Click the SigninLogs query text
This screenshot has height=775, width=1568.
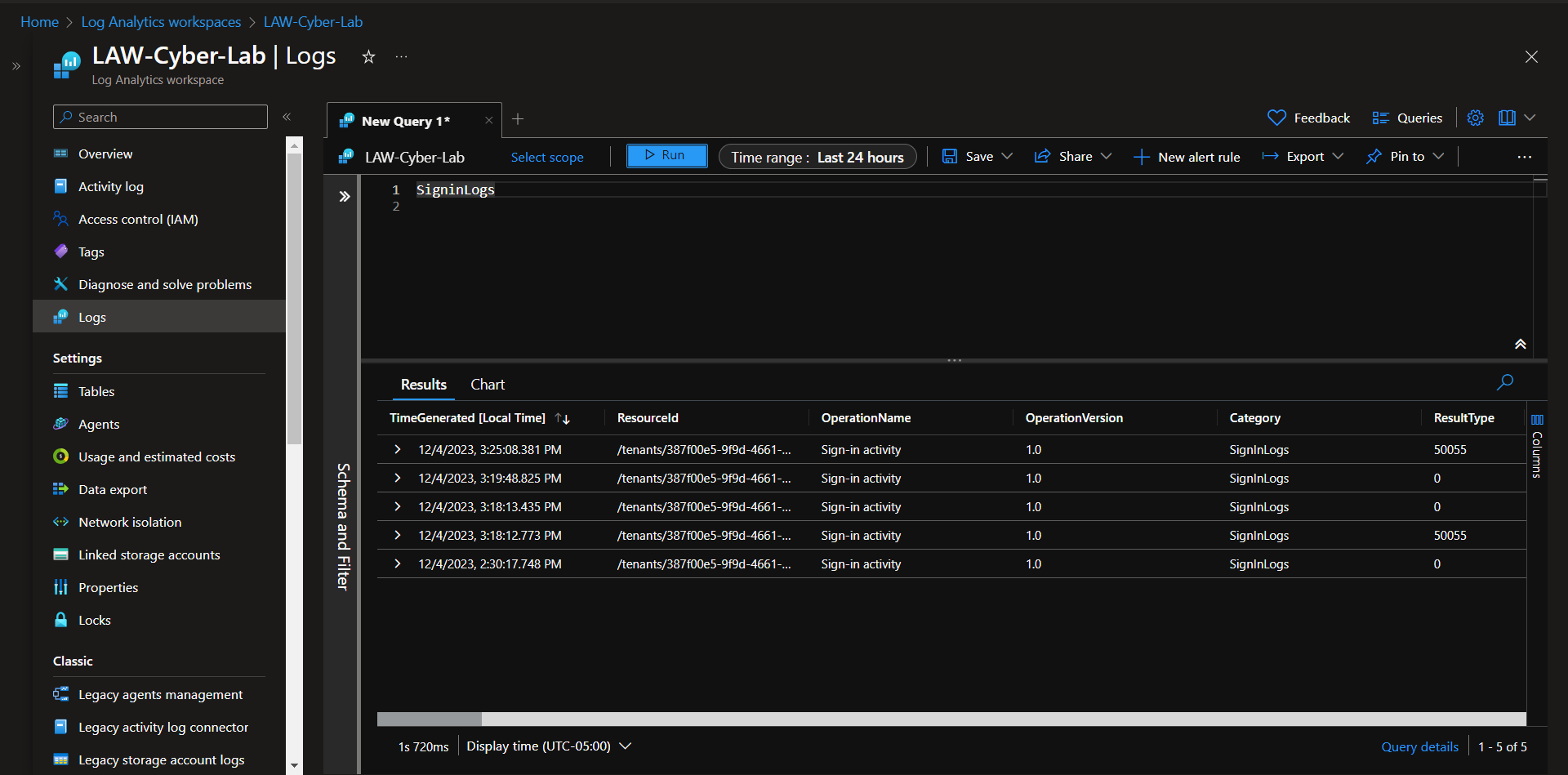click(x=455, y=189)
